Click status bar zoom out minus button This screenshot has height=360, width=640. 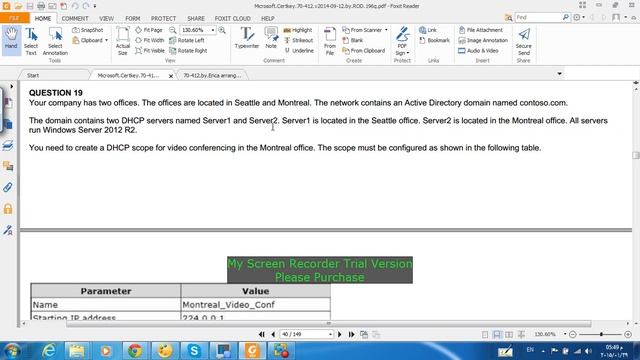pyautogui.click(x=573, y=335)
